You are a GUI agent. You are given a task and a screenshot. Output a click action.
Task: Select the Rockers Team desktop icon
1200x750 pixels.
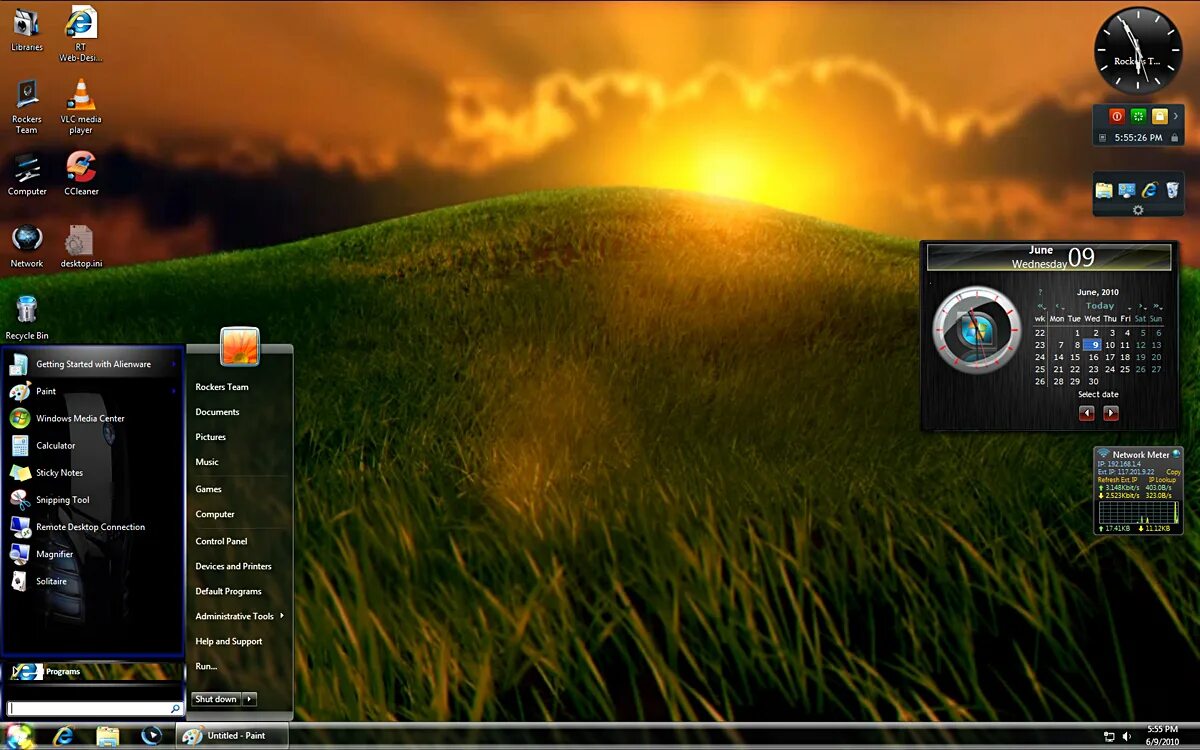pos(27,106)
